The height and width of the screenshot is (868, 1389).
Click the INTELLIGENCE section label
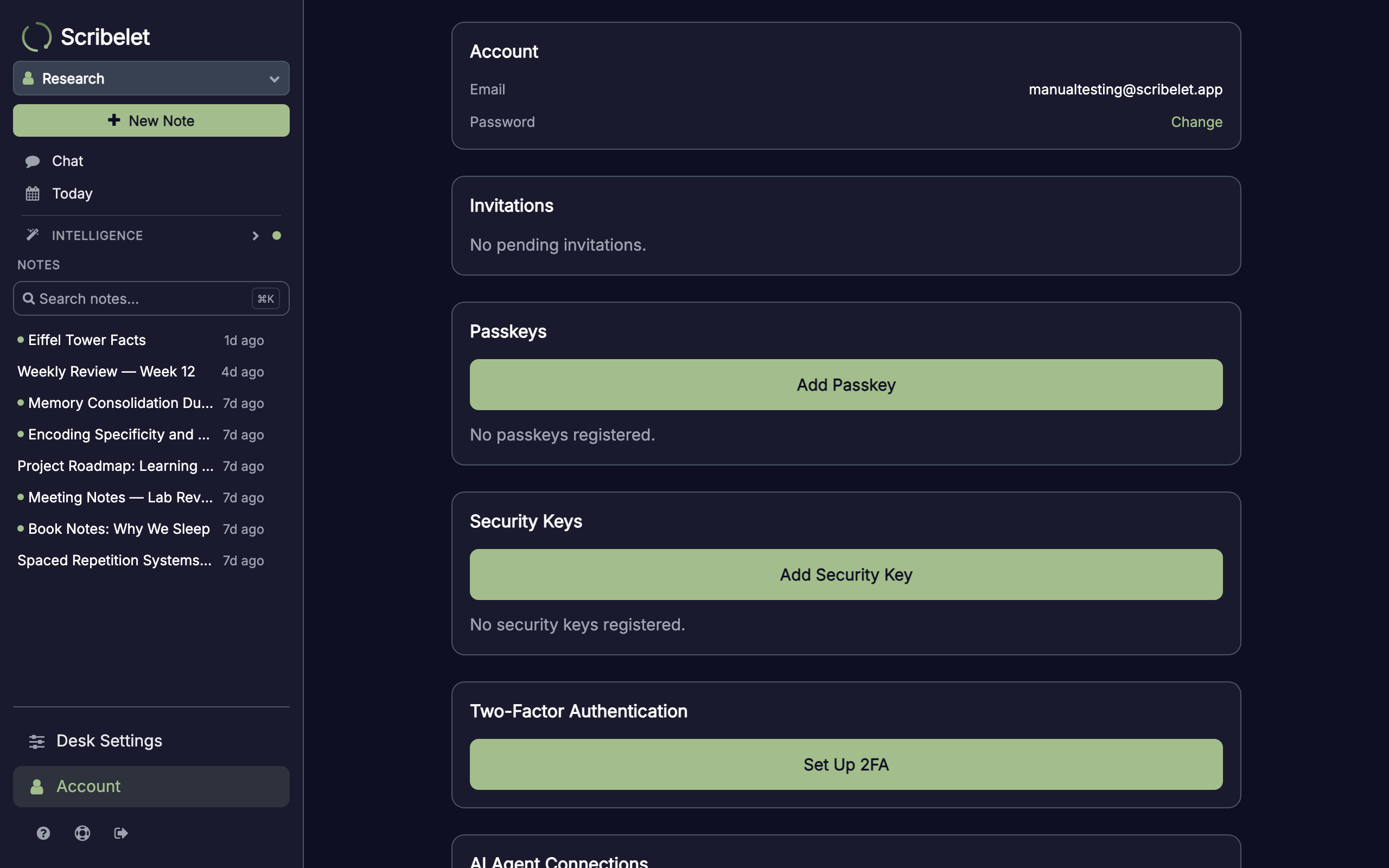pos(97,235)
